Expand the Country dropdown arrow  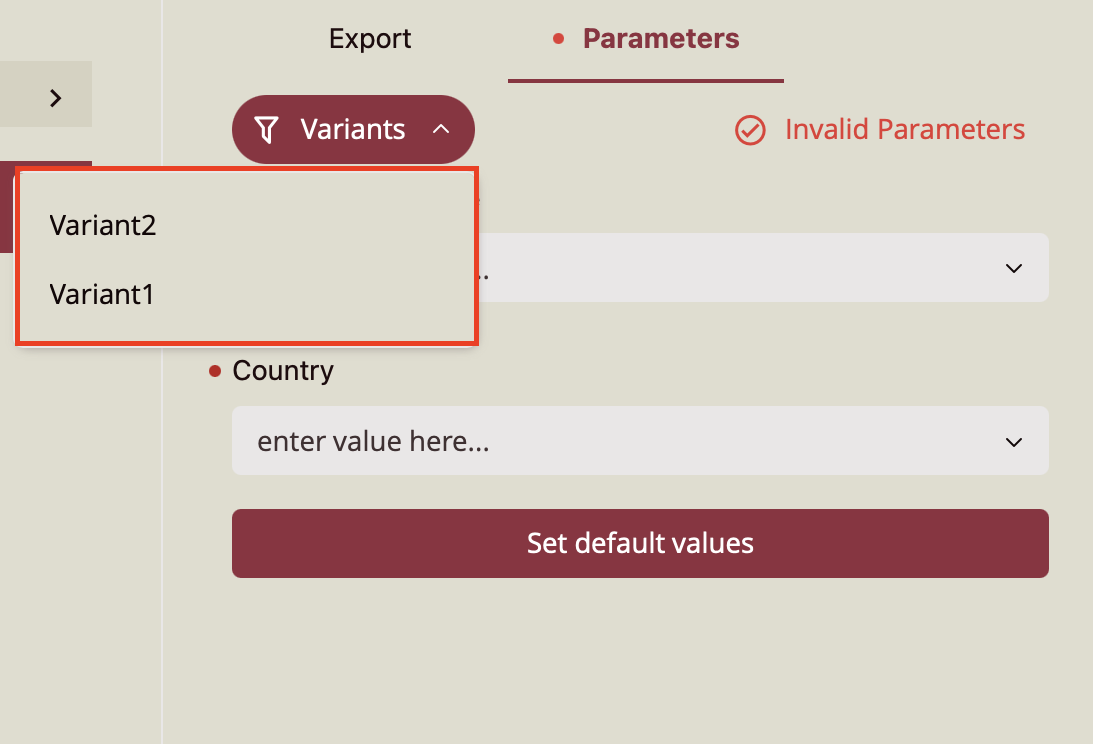[1013, 442]
